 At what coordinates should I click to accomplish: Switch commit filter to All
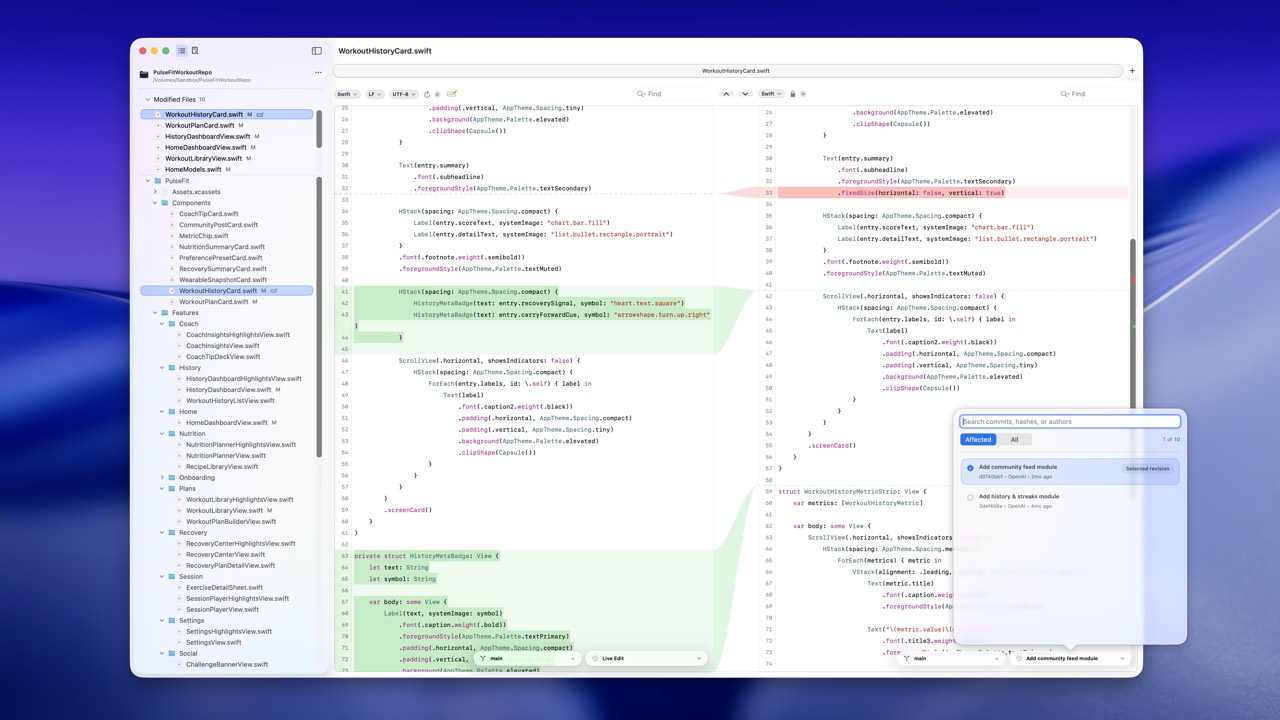(x=1014, y=440)
